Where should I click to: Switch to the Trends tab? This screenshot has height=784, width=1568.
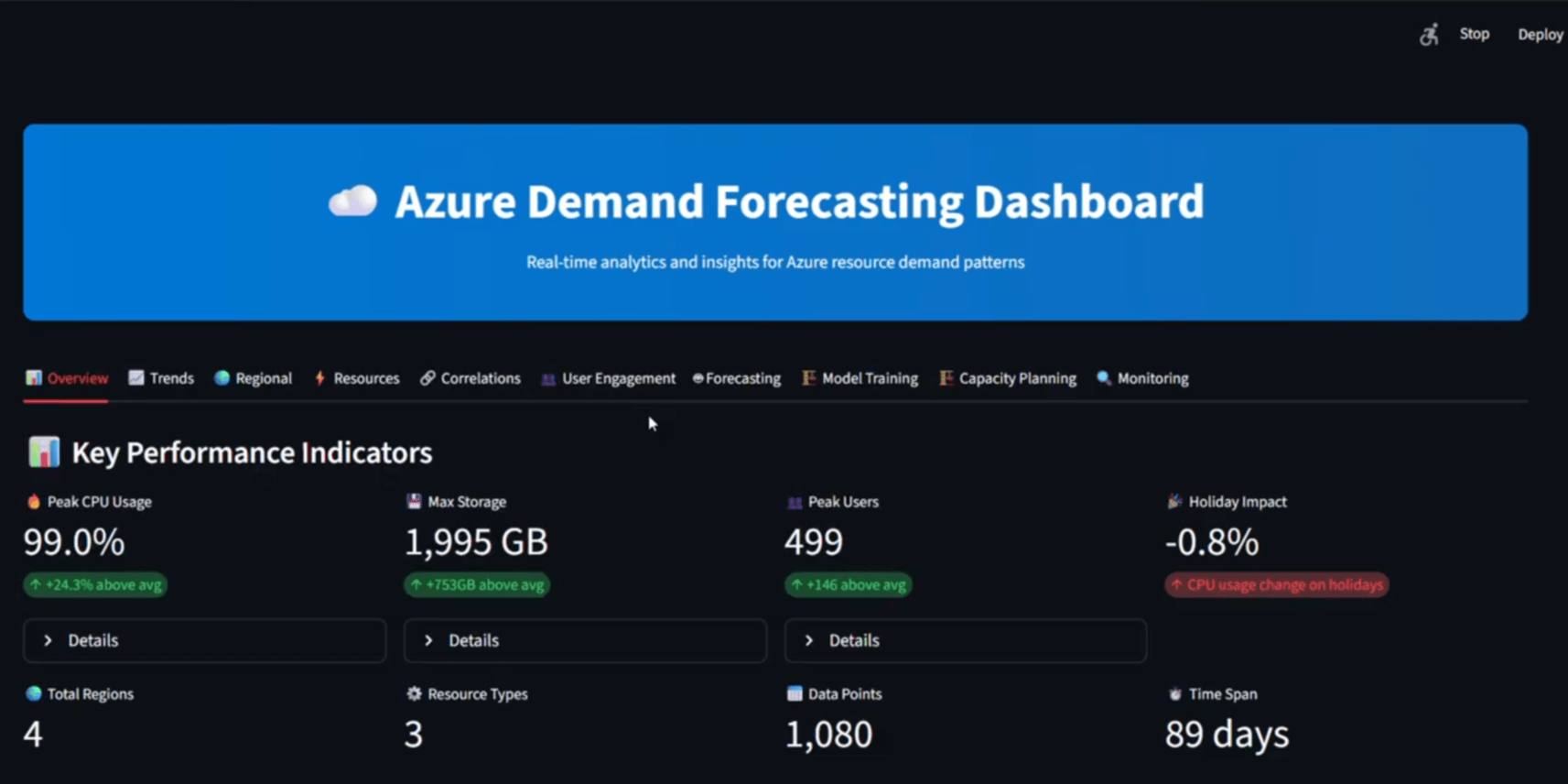[161, 378]
